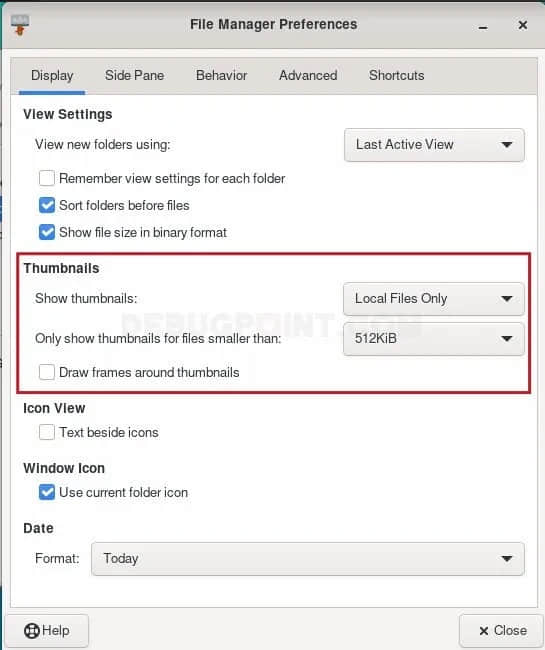
Task: Enable Remember view settings for each folder
Action: click(46, 178)
